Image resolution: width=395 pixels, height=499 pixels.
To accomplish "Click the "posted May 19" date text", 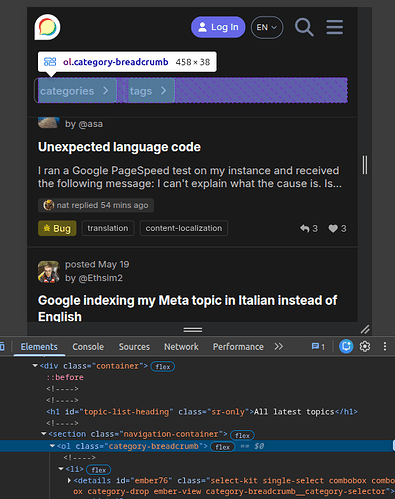I will [97, 264].
